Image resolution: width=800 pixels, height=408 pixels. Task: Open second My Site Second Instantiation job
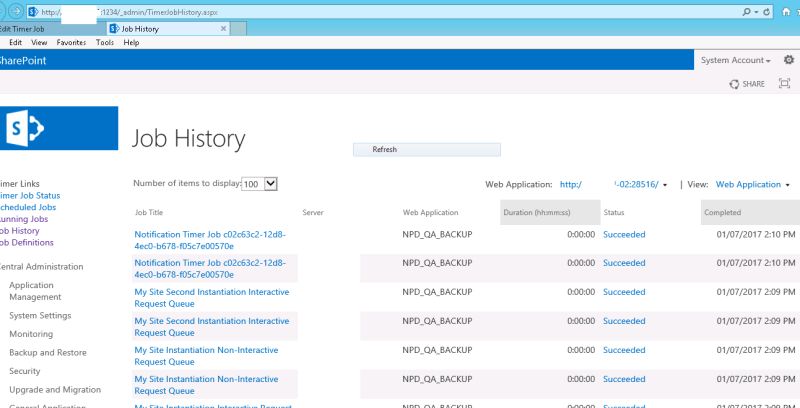pos(212,327)
